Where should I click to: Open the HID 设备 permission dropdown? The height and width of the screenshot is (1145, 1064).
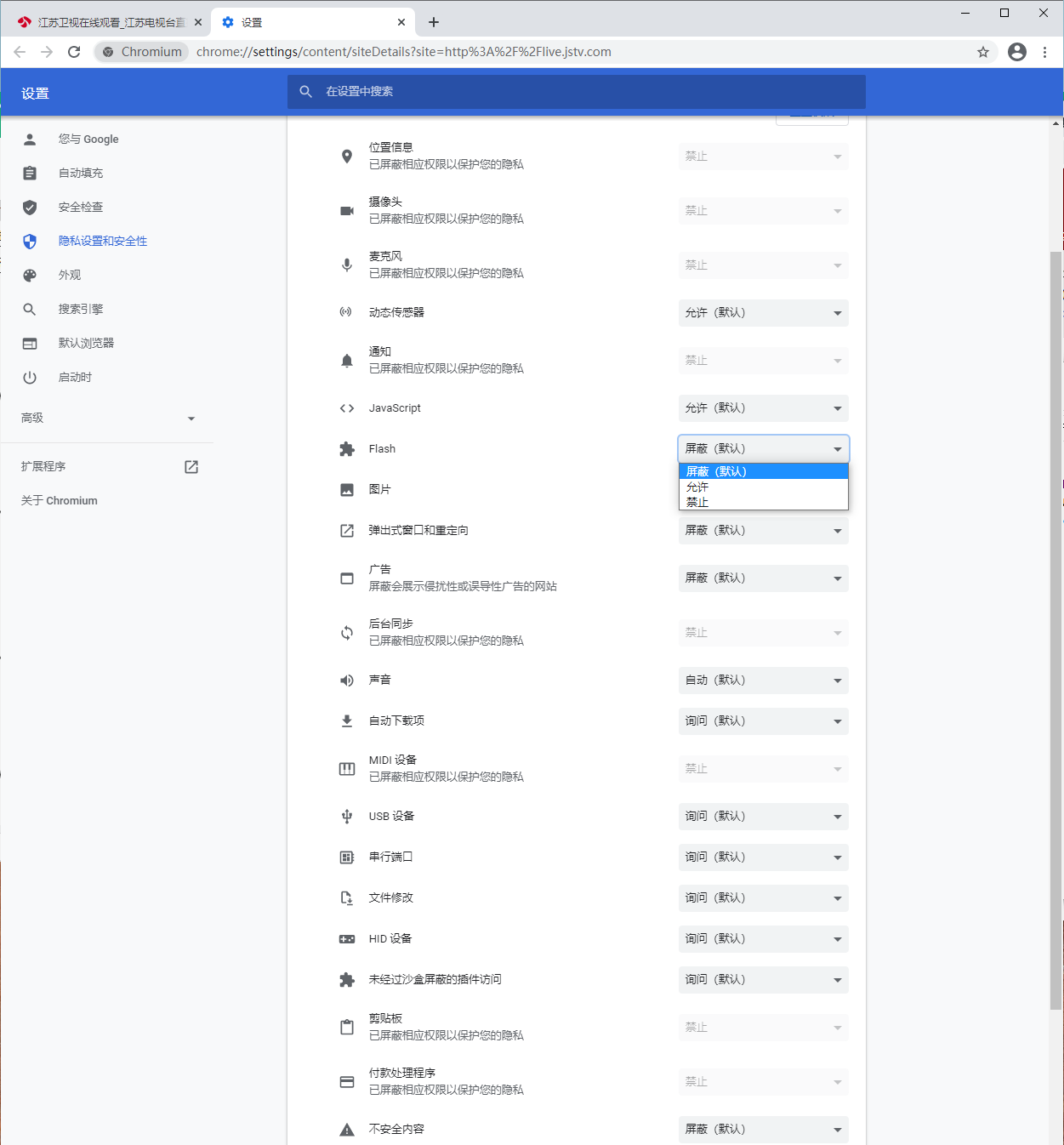764,939
